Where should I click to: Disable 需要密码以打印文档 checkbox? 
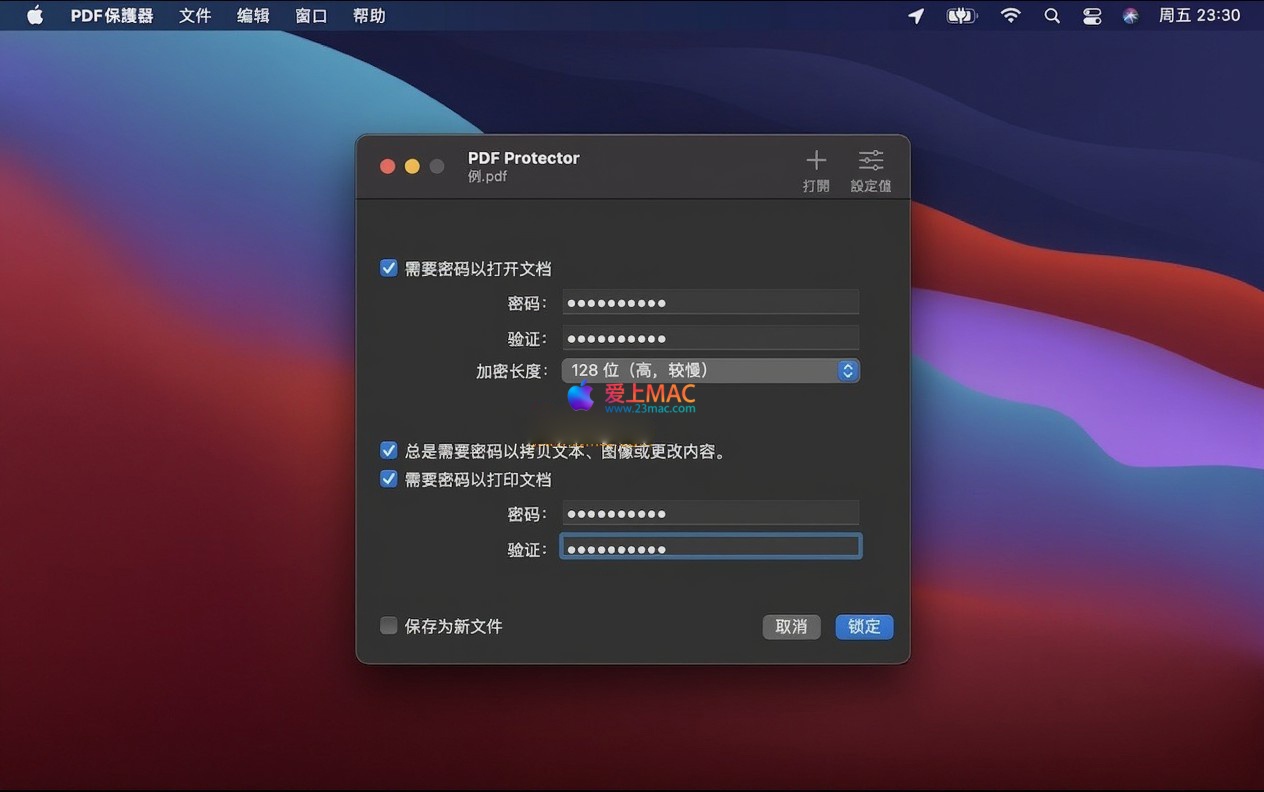389,479
